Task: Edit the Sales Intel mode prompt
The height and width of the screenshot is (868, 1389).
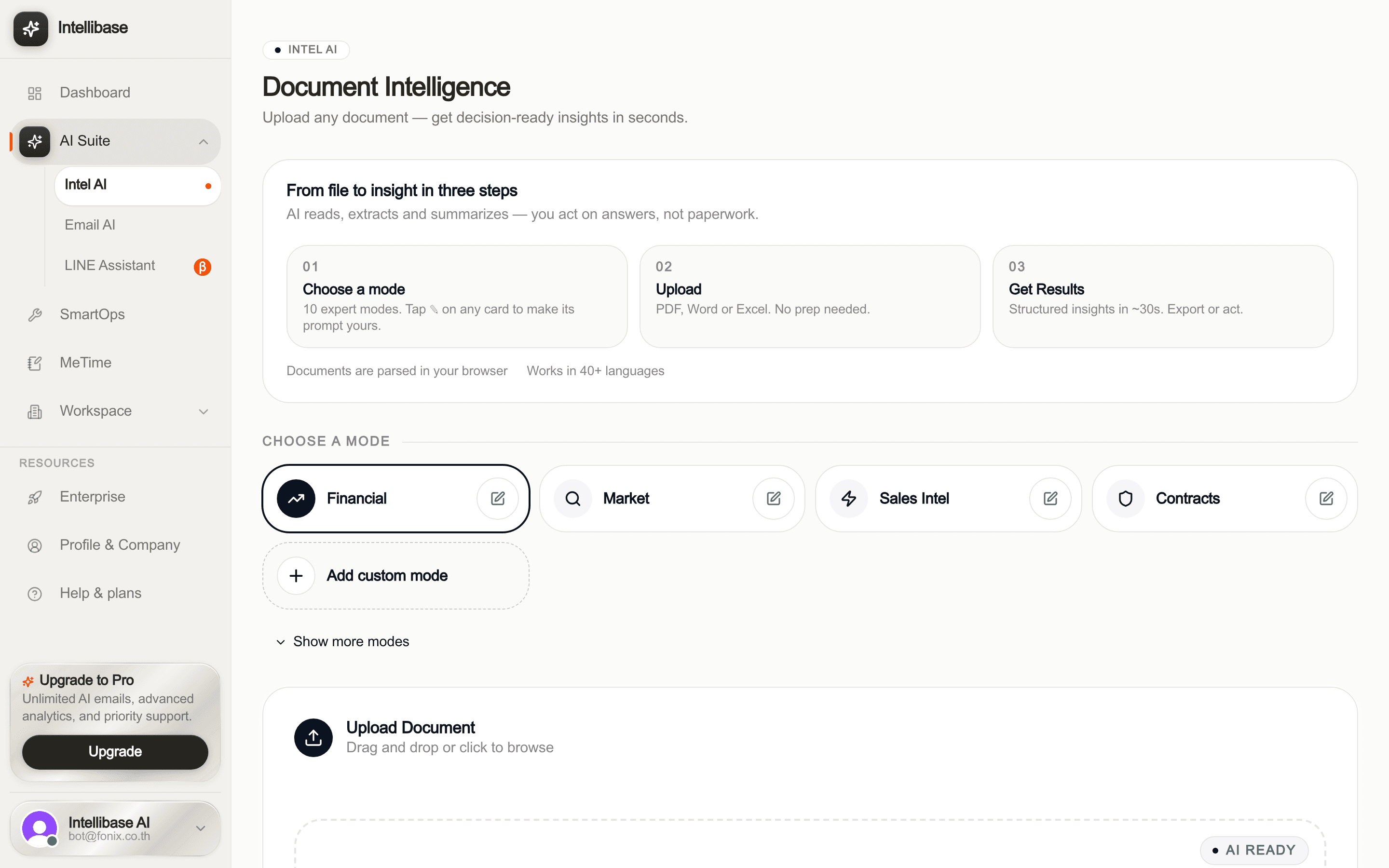Action: (x=1050, y=498)
